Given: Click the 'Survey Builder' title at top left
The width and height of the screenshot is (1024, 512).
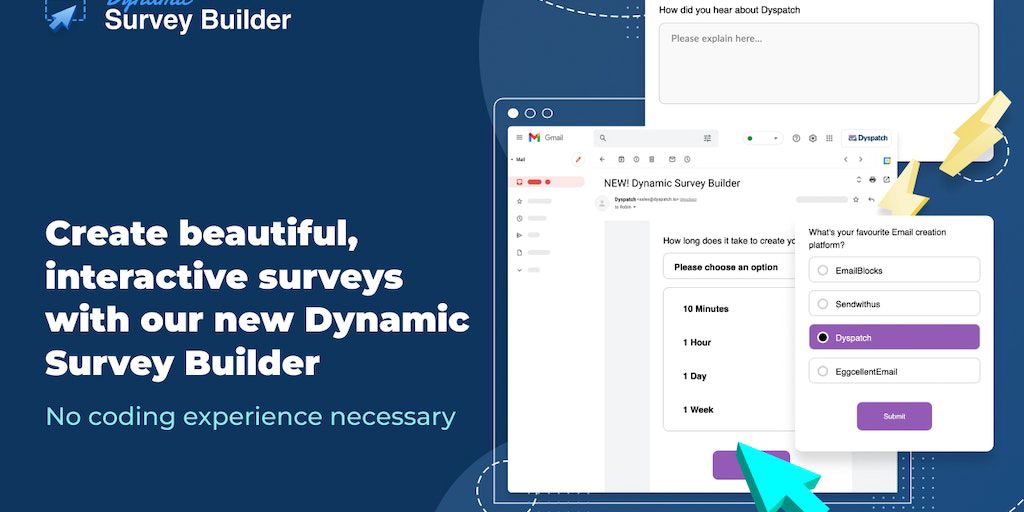Looking at the screenshot, I should coord(197,20).
